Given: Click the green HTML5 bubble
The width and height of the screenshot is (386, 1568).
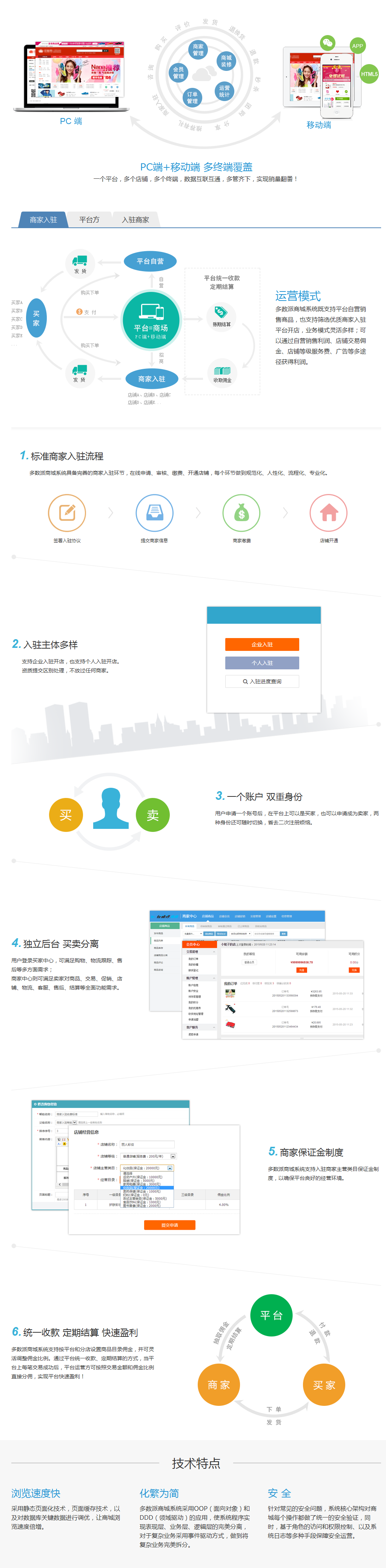Looking at the screenshot, I should pyautogui.click(x=369, y=74).
